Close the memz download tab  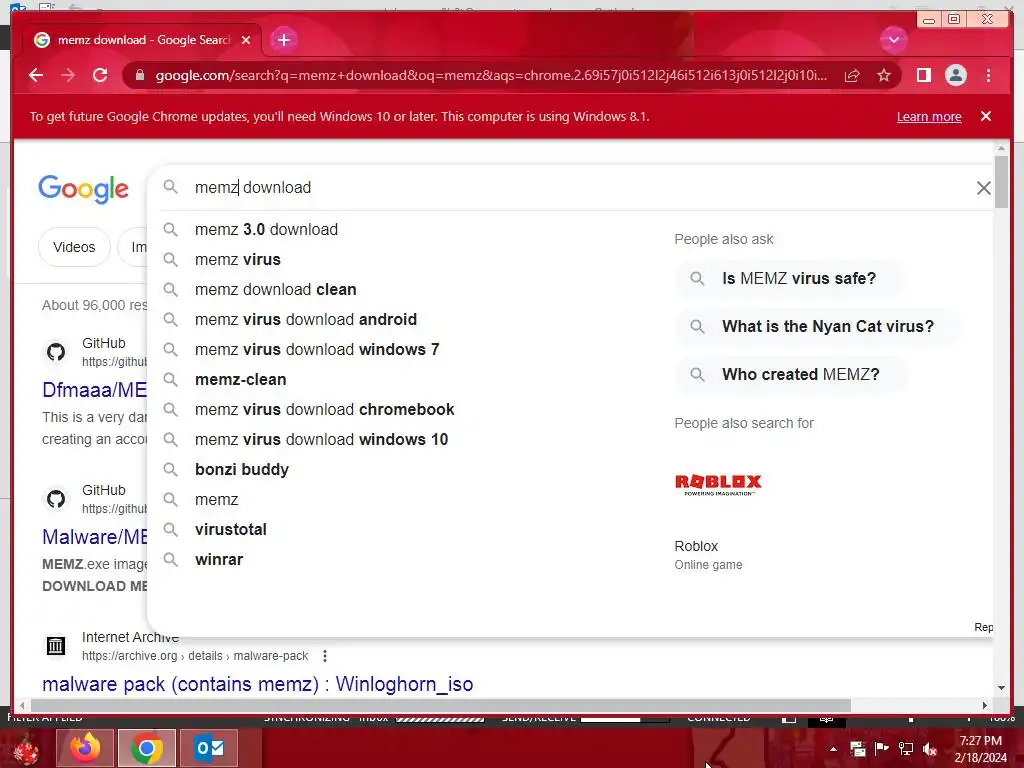coord(246,40)
